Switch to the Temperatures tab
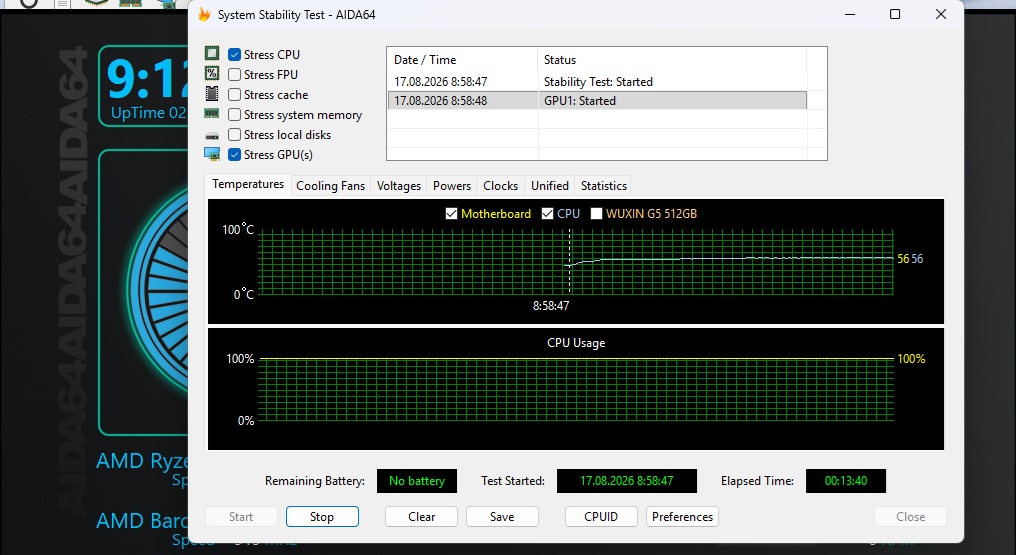Screen dimensions: 1016x555 coord(248,185)
